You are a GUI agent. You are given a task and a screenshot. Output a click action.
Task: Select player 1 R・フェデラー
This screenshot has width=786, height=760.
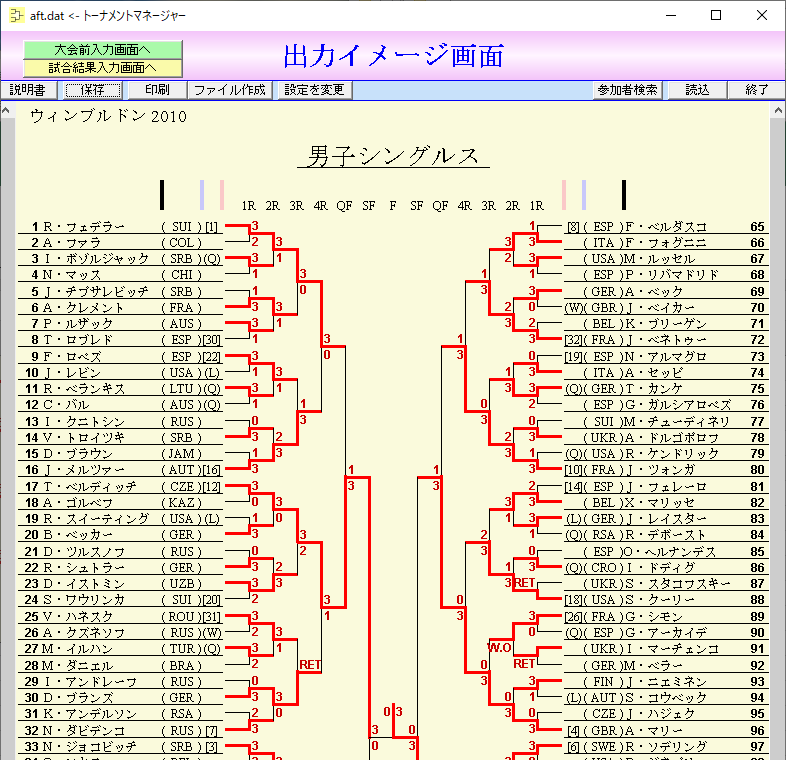pyautogui.click(x=120, y=227)
